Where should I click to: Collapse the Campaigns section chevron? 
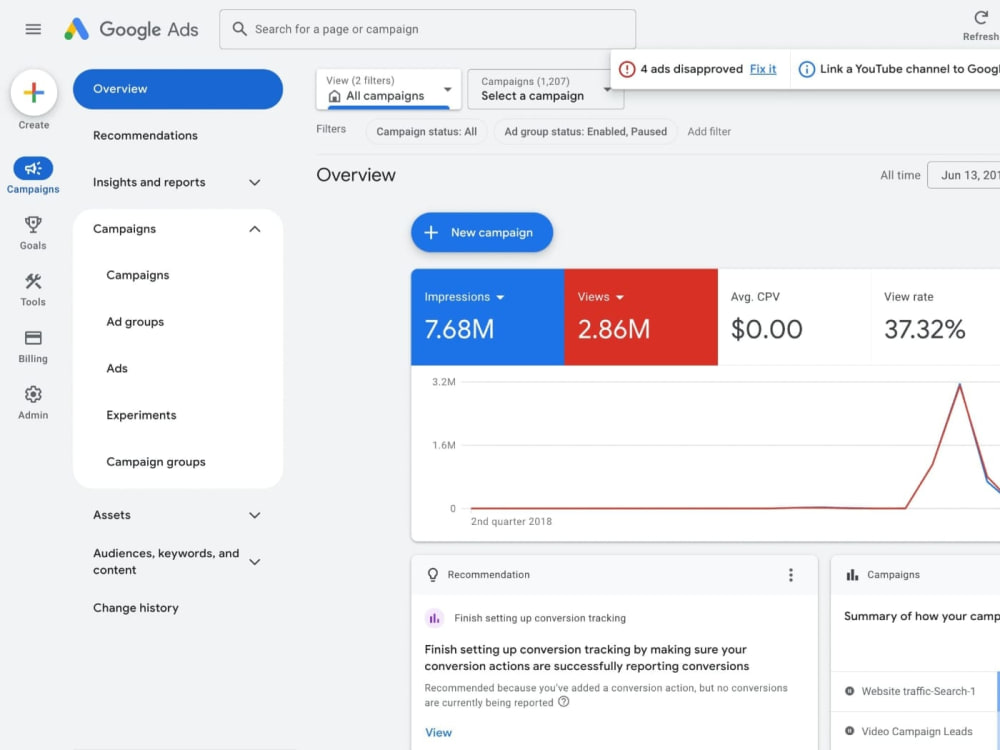coord(254,229)
